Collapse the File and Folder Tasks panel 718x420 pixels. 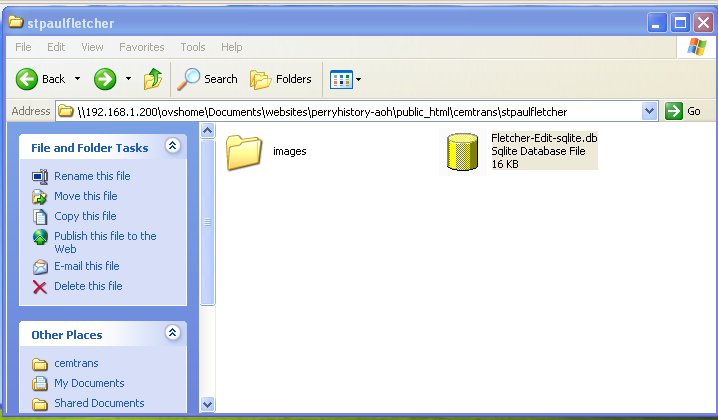click(x=173, y=146)
